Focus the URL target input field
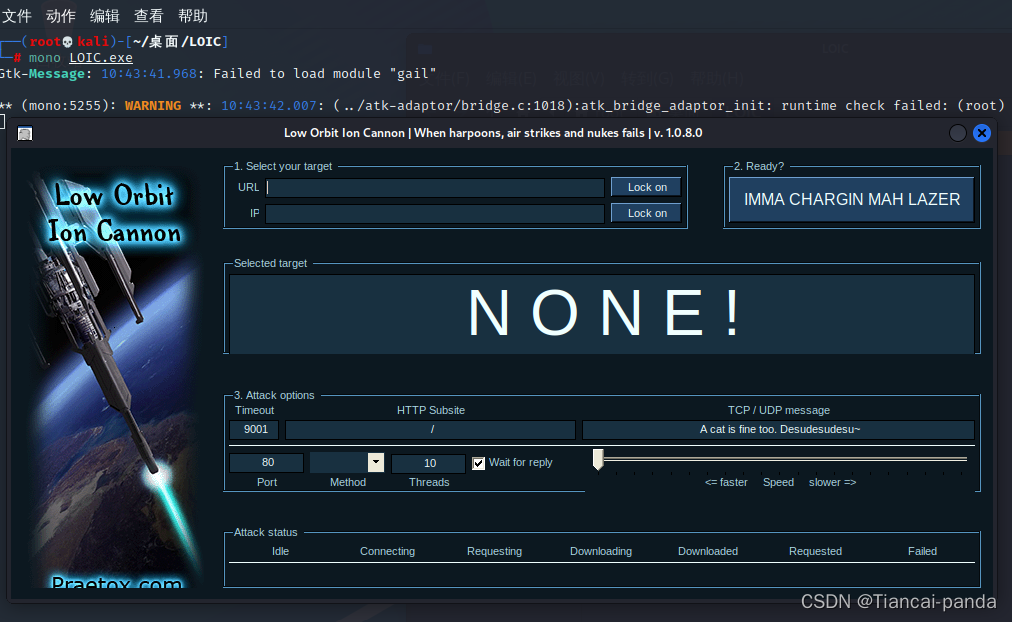This screenshot has width=1012, height=622. tap(434, 188)
